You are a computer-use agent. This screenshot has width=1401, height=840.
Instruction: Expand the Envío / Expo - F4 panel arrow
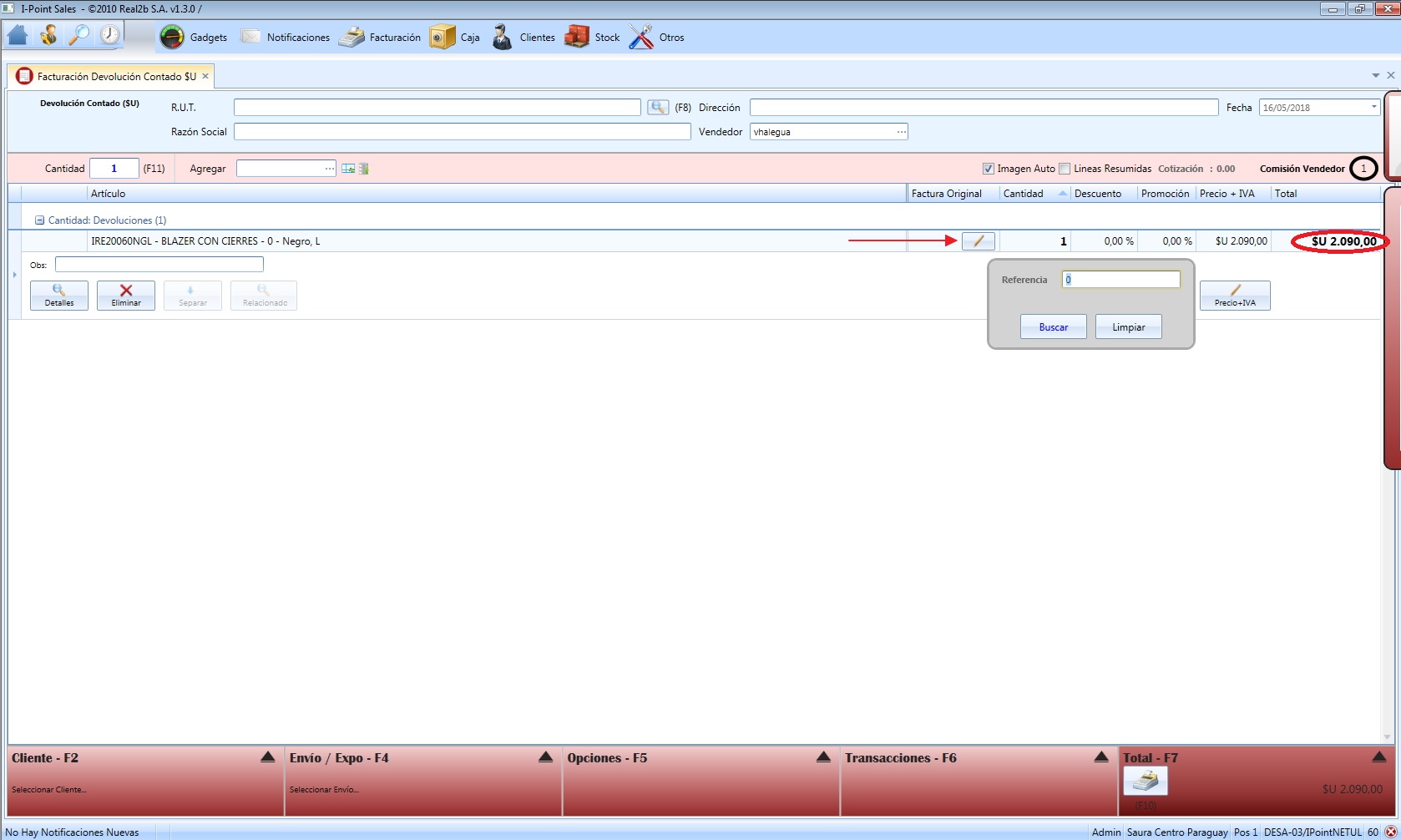545,757
